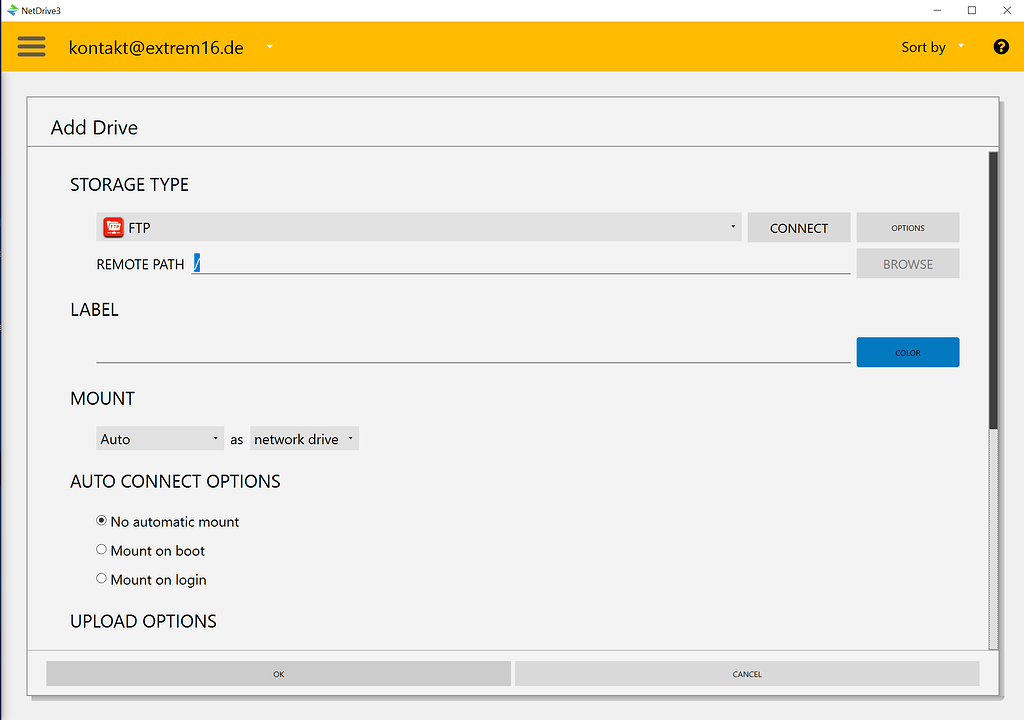
Task: Open the label COLOR picker
Action: pos(907,352)
